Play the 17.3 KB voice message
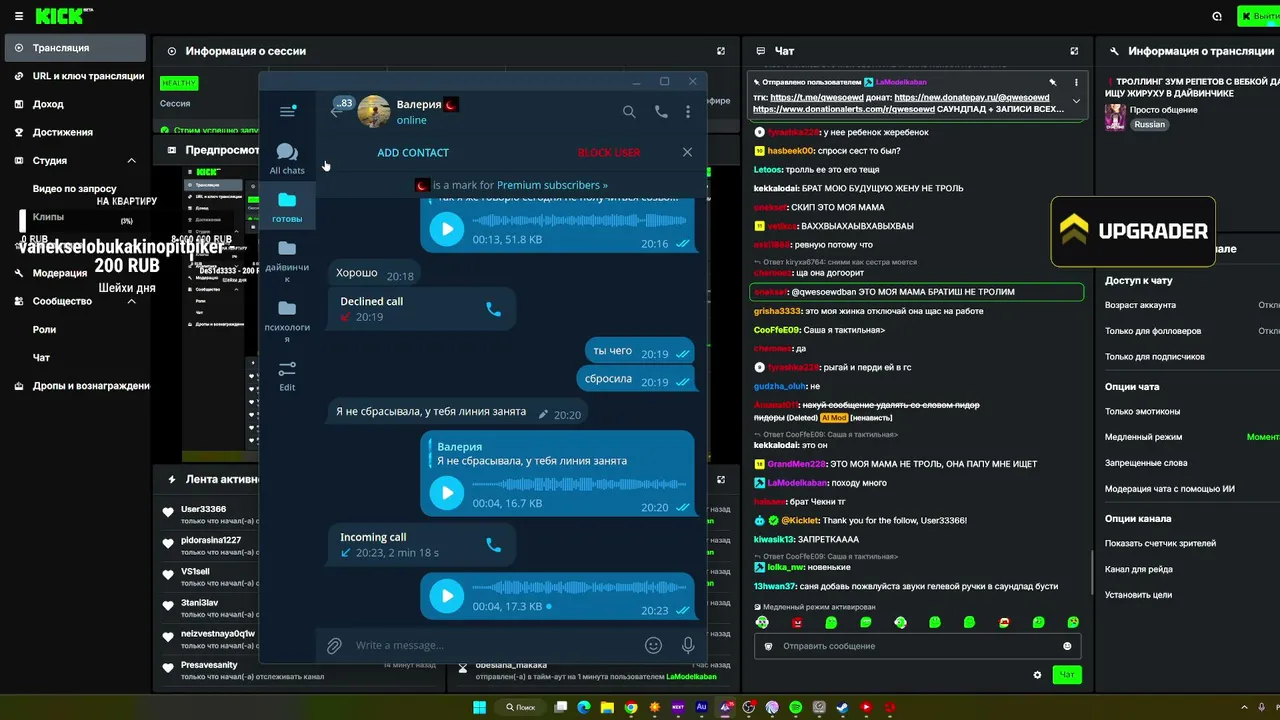This screenshot has height=720, width=1280. click(x=447, y=596)
